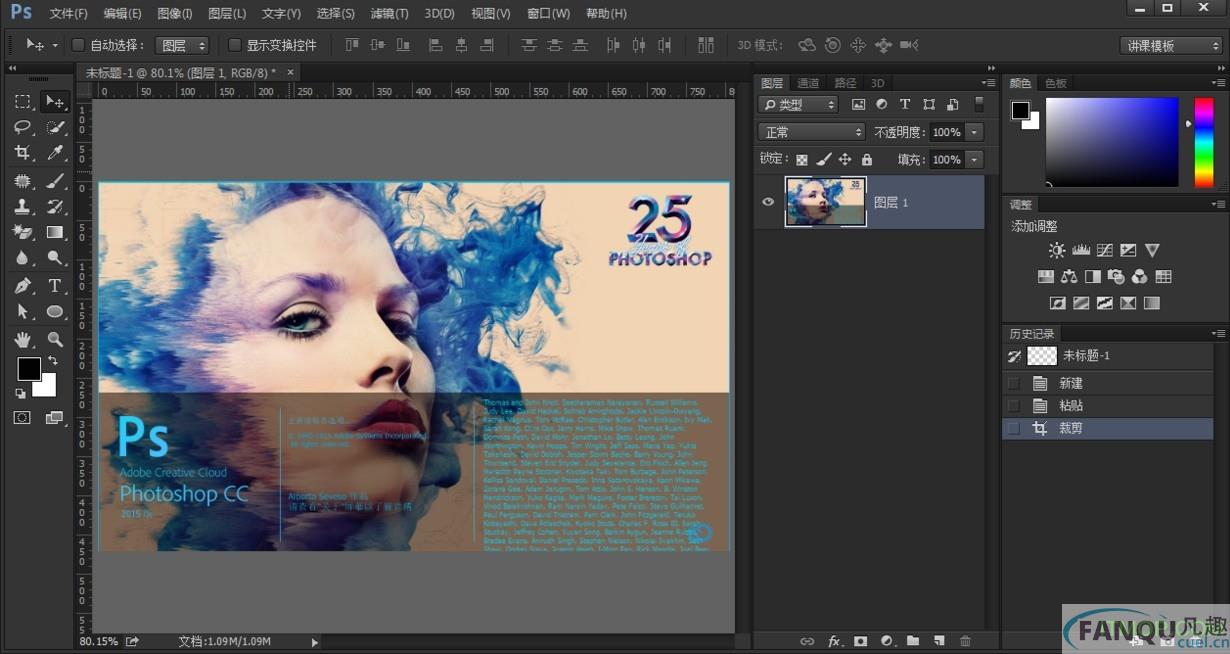Open the 历史记录 panel flyout menu
Image resolution: width=1230 pixels, height=654 pixels.
(1219, 333)
